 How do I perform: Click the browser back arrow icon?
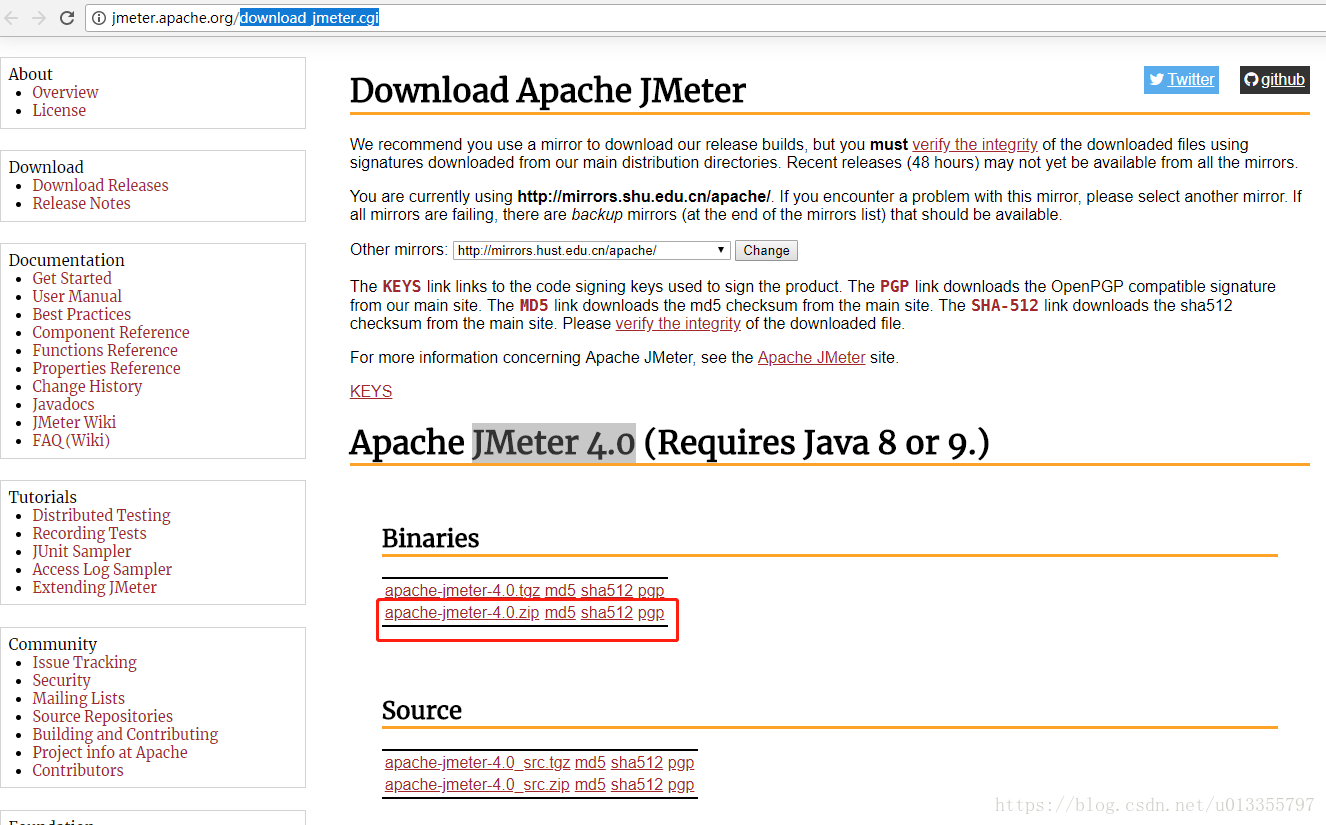[12, 18]
